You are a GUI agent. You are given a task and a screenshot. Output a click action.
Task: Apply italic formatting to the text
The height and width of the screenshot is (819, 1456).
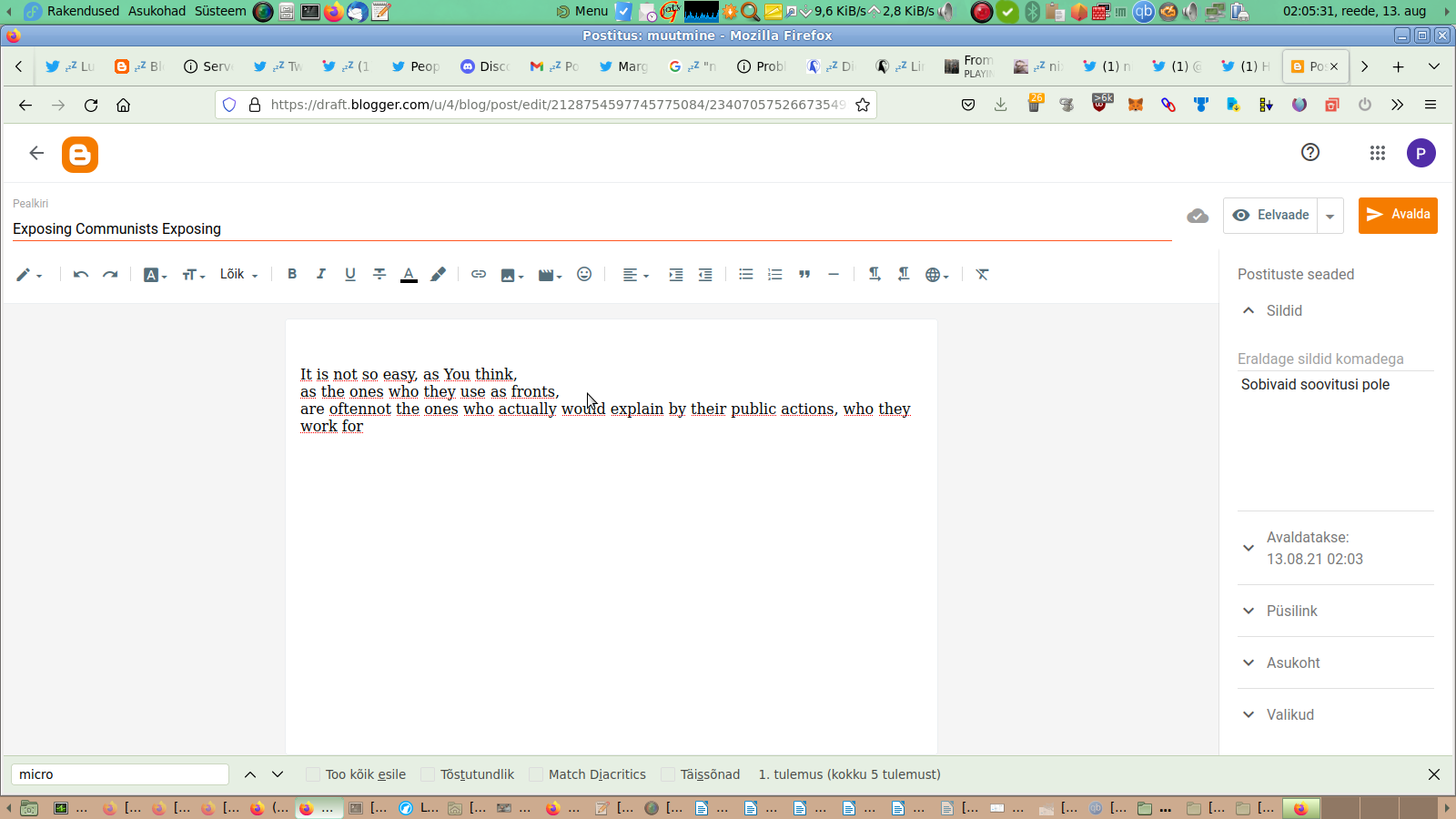click(321, 274)
